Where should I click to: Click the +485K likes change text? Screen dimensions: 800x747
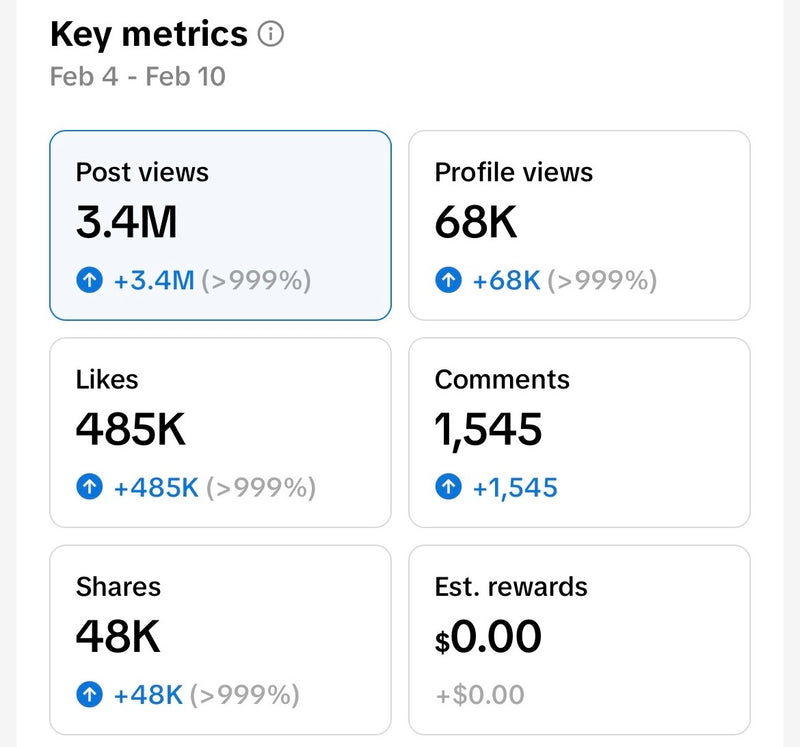coord(156,488)
